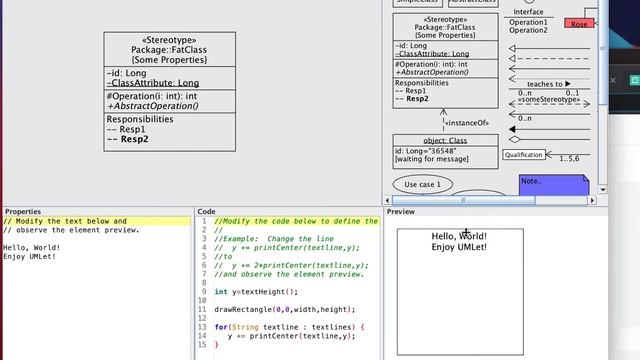640x360 pixels.
Task: Click code line '// y += 2*printCenter(textline,y);'
Action: (x=291, y=265)
